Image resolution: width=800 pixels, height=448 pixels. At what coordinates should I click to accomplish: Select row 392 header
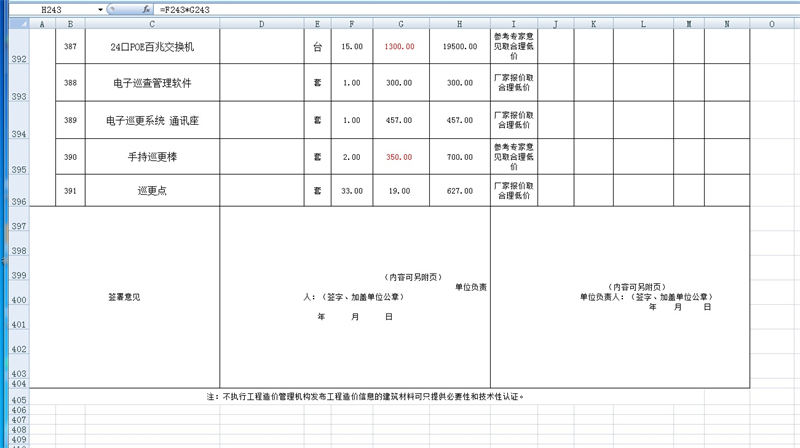pyautogui.click(x=16, y=59)
